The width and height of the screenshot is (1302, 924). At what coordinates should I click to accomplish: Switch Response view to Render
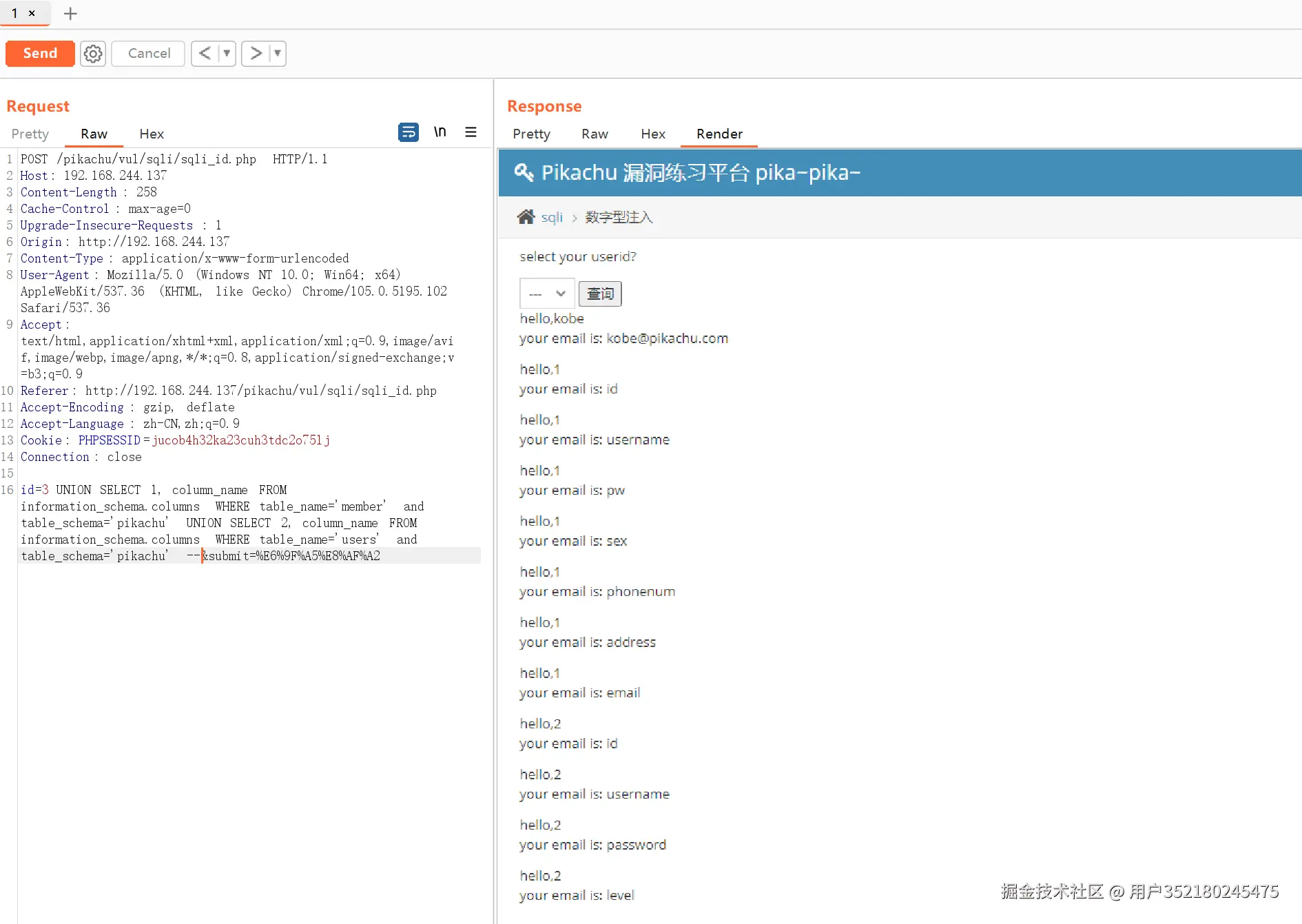719,134
